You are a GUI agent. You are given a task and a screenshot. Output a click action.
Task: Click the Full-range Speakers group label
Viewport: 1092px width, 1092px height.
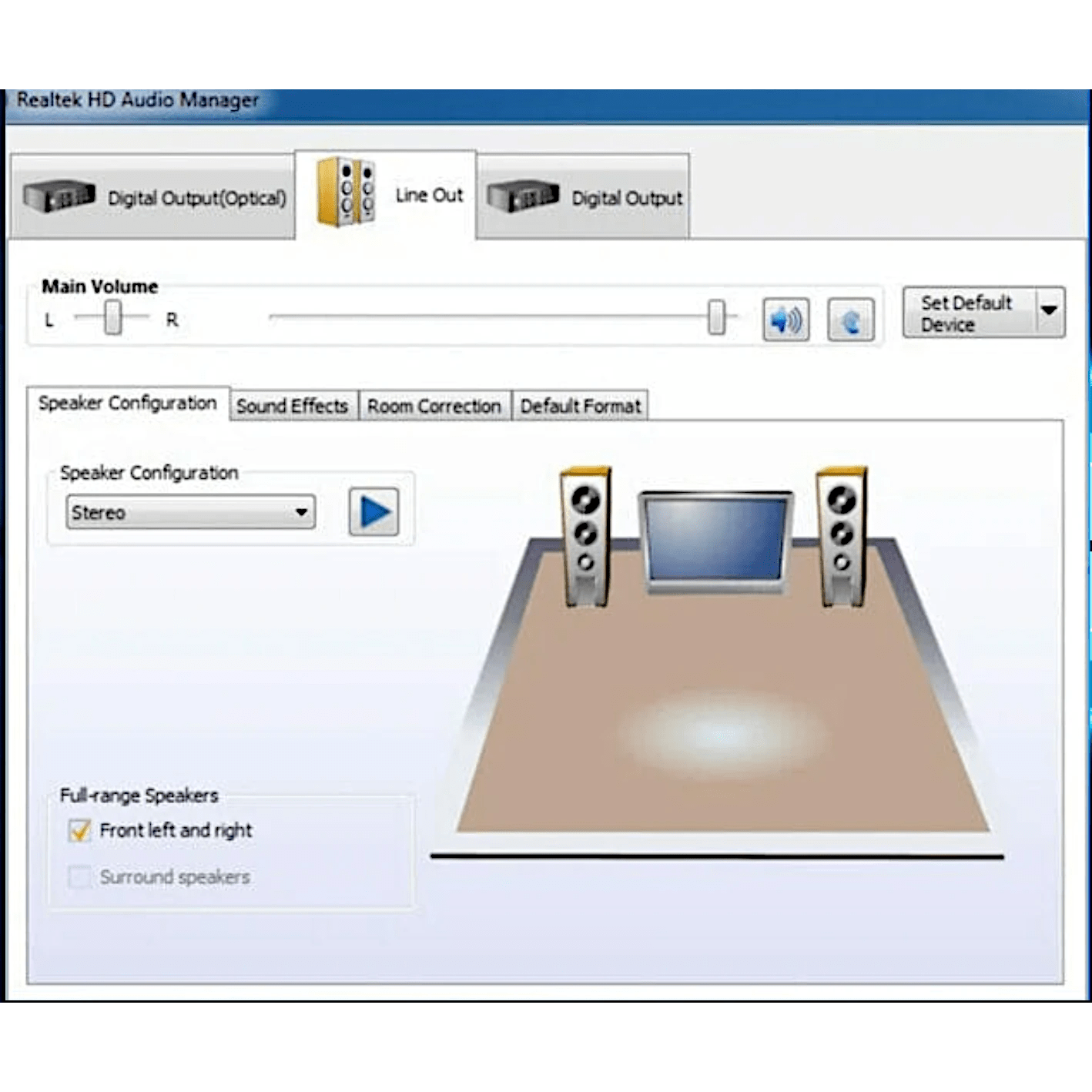point(139,796)
